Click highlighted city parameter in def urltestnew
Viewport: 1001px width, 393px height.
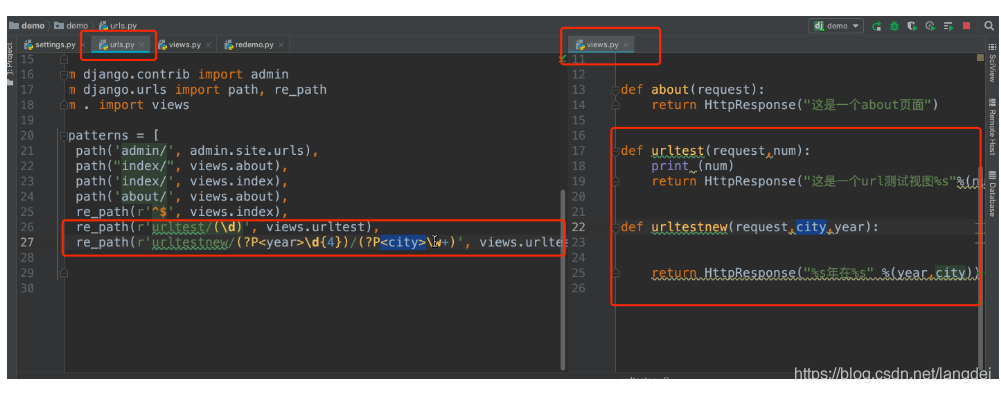tap(811, 227)
